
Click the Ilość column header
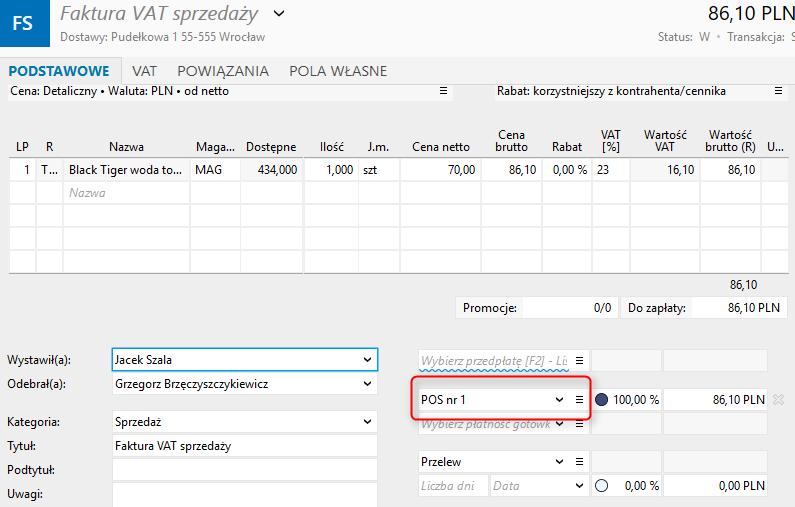coord(332,147)
